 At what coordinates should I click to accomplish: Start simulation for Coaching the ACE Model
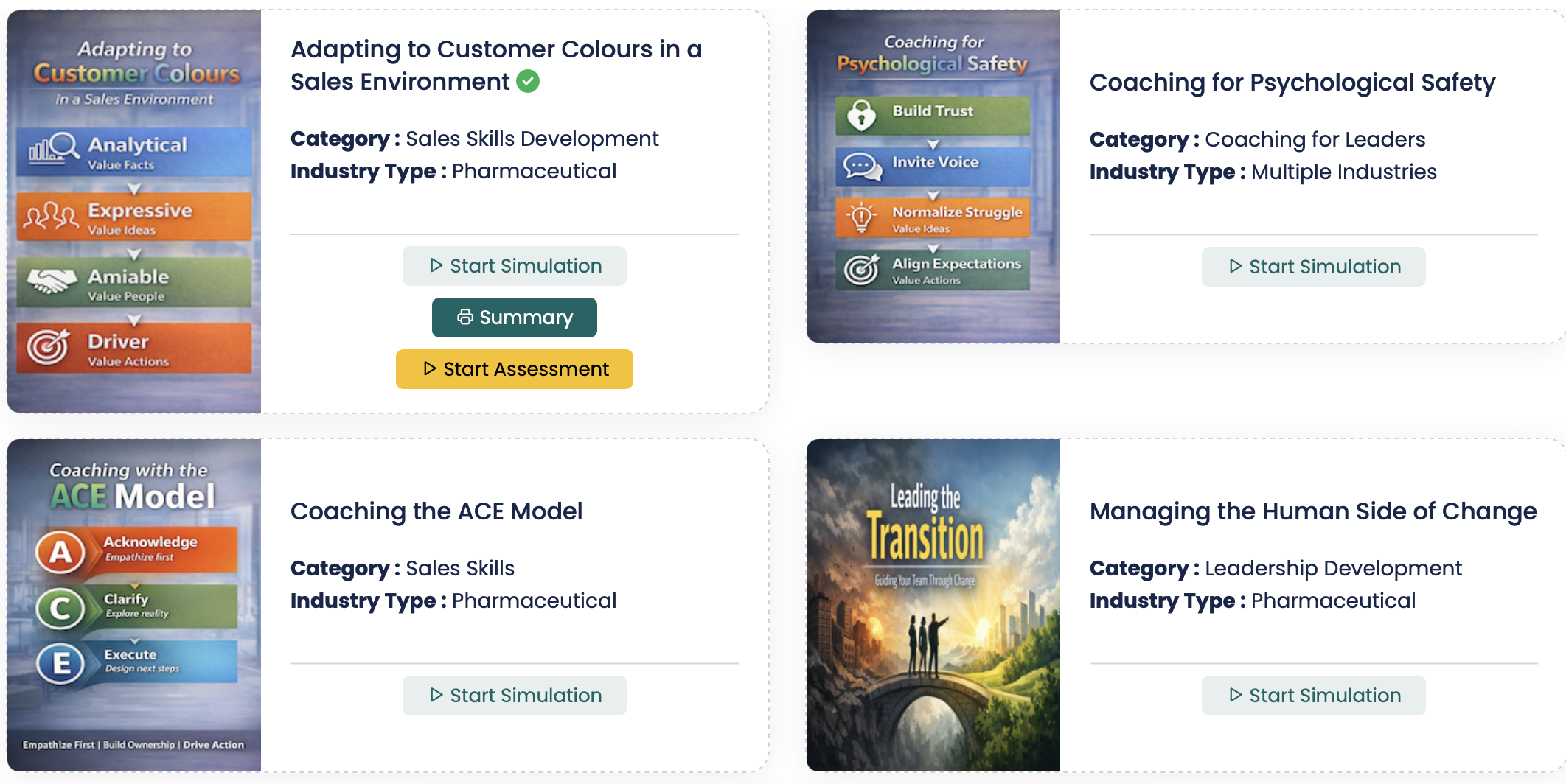515,696
